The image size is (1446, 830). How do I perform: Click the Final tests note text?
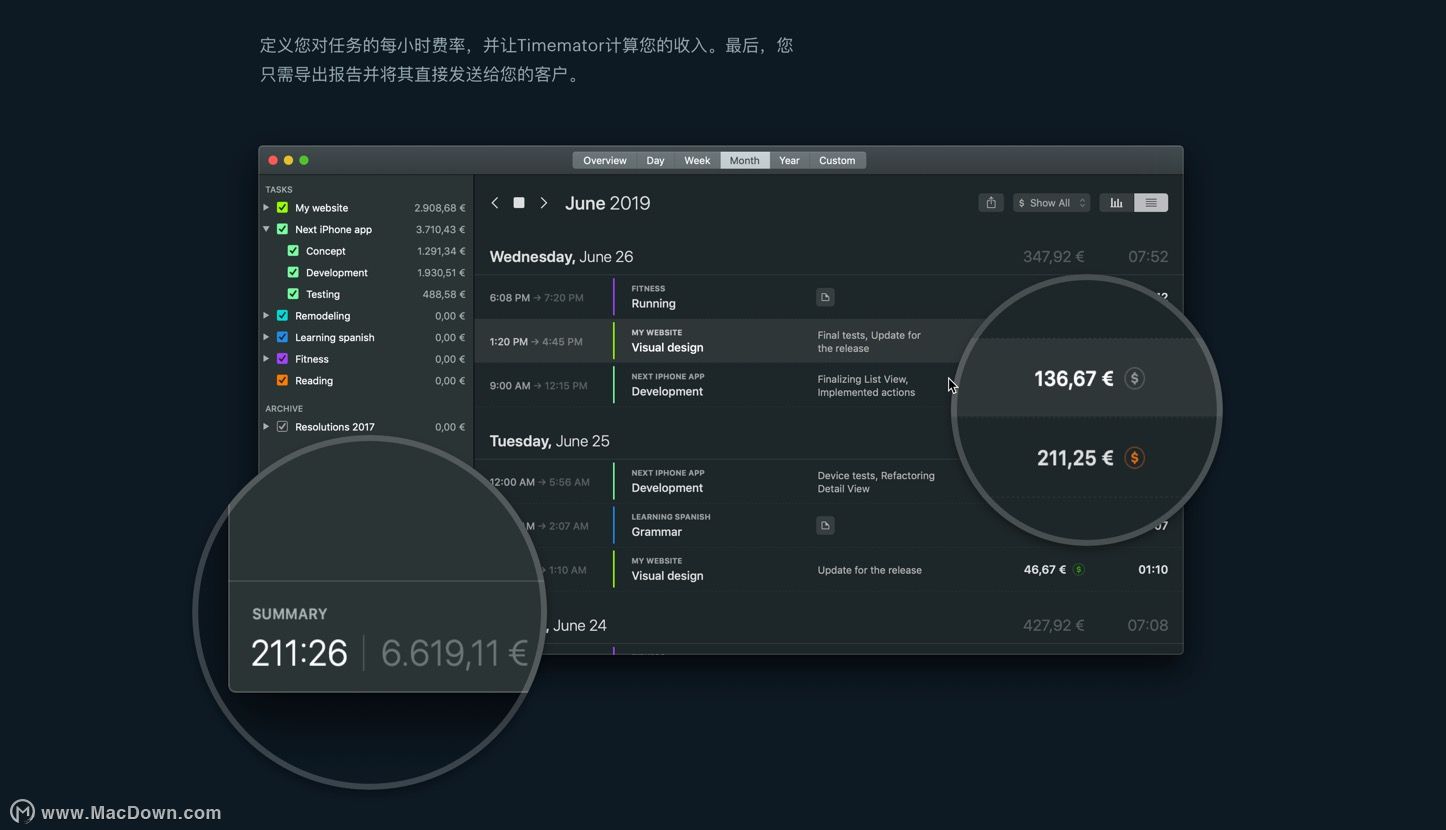coord(869,341)
